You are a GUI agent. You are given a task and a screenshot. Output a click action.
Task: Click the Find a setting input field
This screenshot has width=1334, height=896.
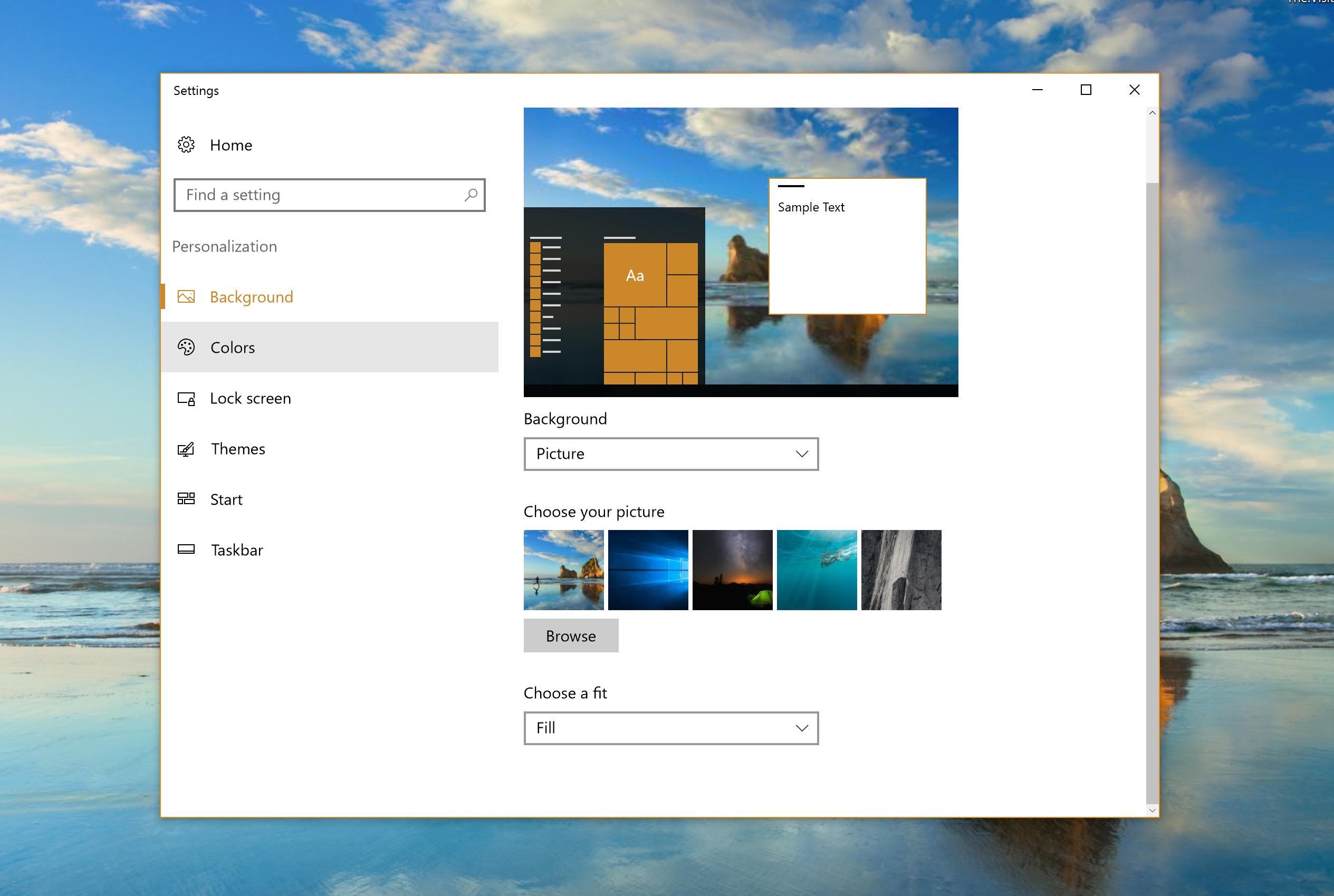[x=329, y=195]
